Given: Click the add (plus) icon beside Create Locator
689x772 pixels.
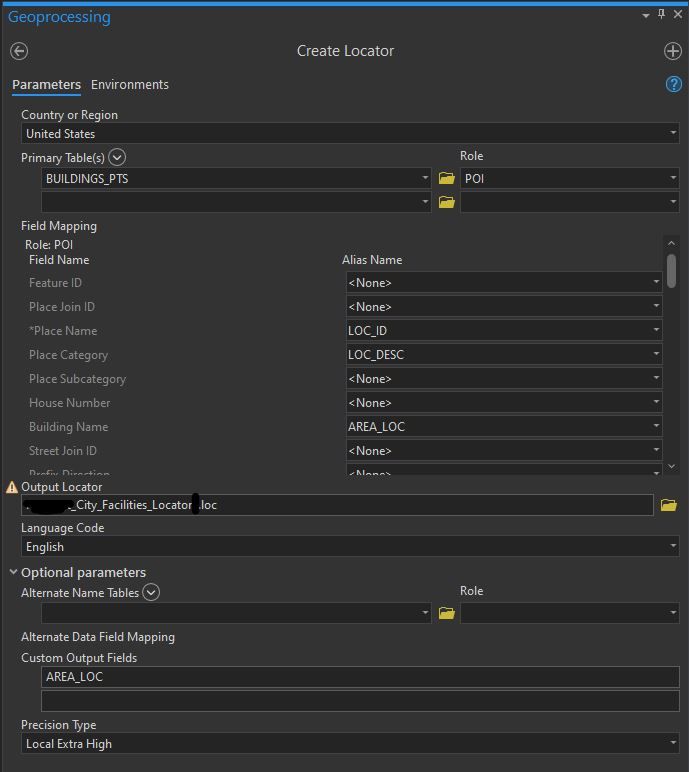Looking at the screenshot, I should (x=672, y=51).
